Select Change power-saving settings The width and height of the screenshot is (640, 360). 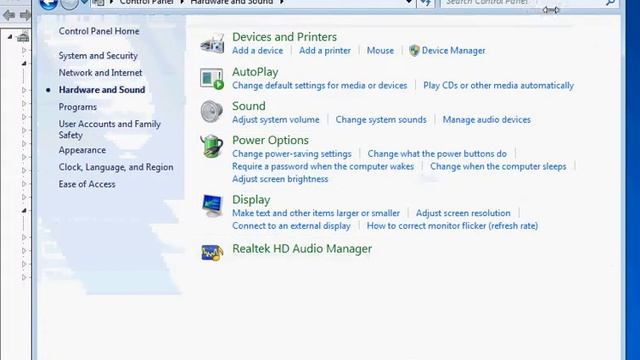(x=292, y=154)
